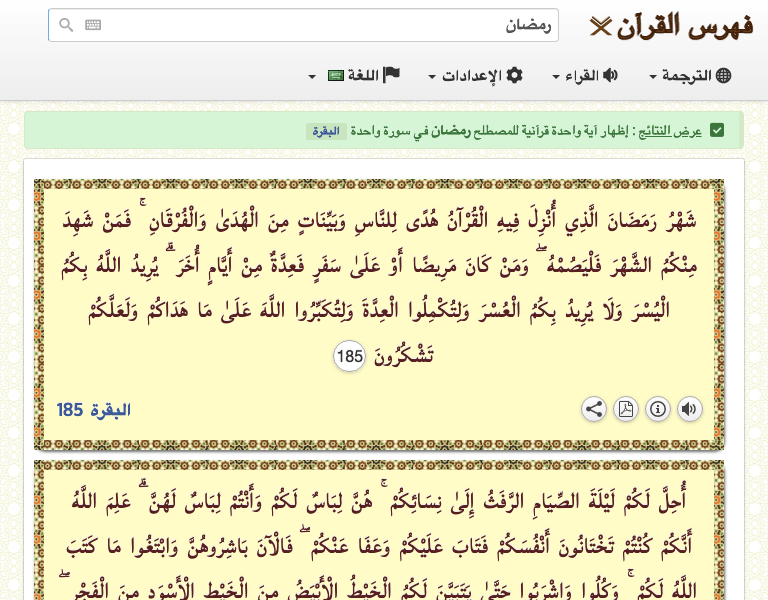This screenshot has width=768, height=600.
Task: Open the فهرس القرآن site logo
Action: tap(671, 26)
